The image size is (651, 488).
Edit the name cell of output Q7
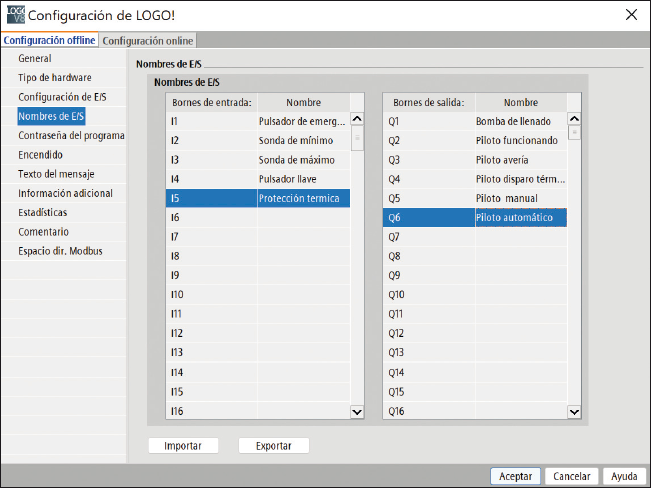[x=520, y=237]
